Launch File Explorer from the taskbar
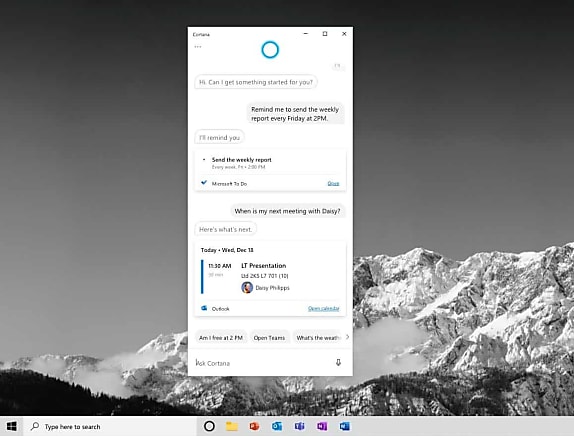The width and height of the screenshot is (574, 436). tap(232, 426)
